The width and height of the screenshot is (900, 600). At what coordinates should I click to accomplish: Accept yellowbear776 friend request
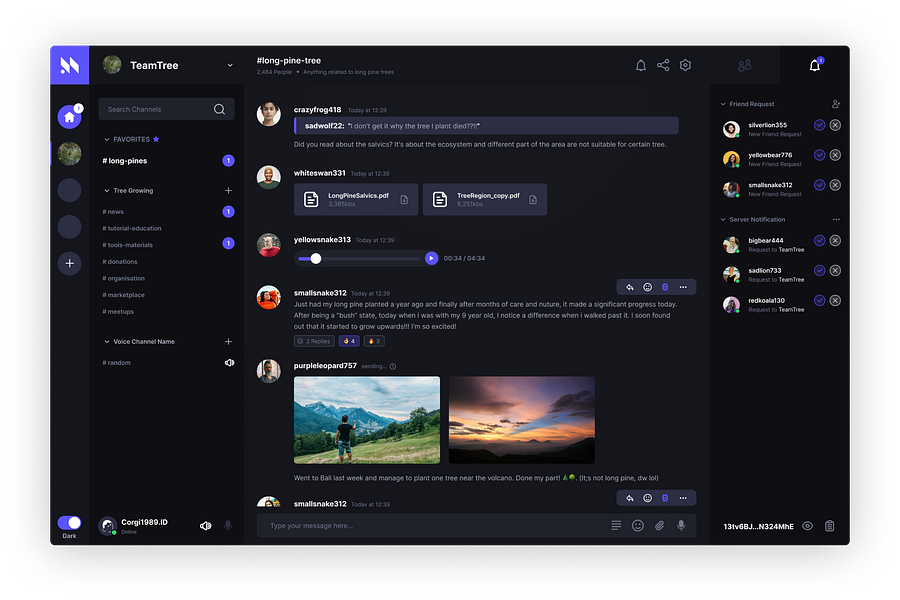tap(820, 155)
